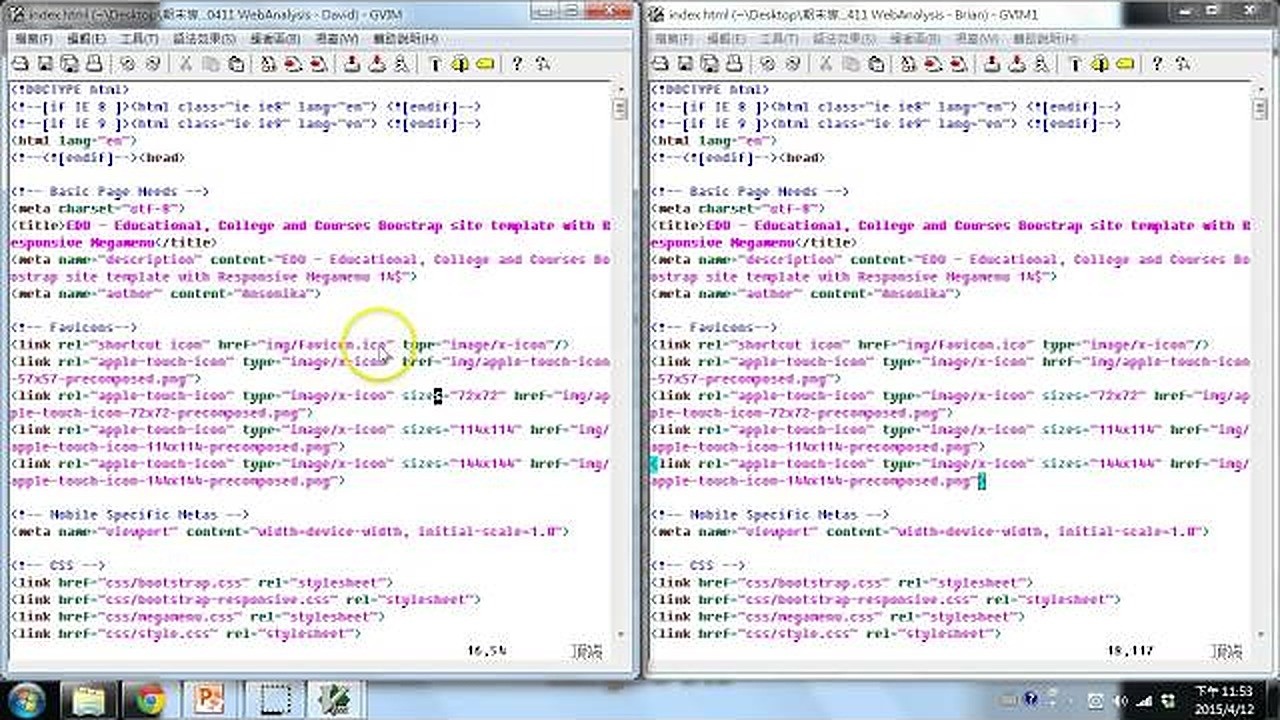1280x720 pixels.
Task: Click Print icon in right Brian window
Action: [x=734, y=63]
